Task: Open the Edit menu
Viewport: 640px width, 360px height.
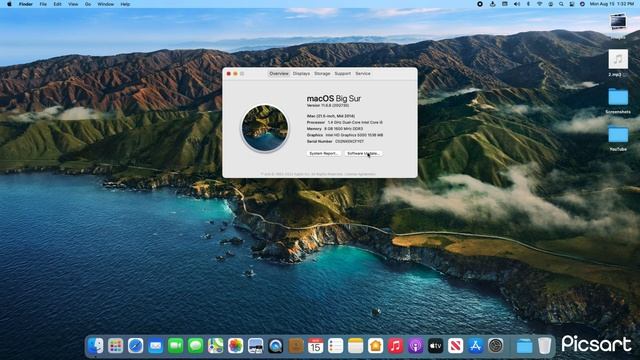Action: click(58, 4)
